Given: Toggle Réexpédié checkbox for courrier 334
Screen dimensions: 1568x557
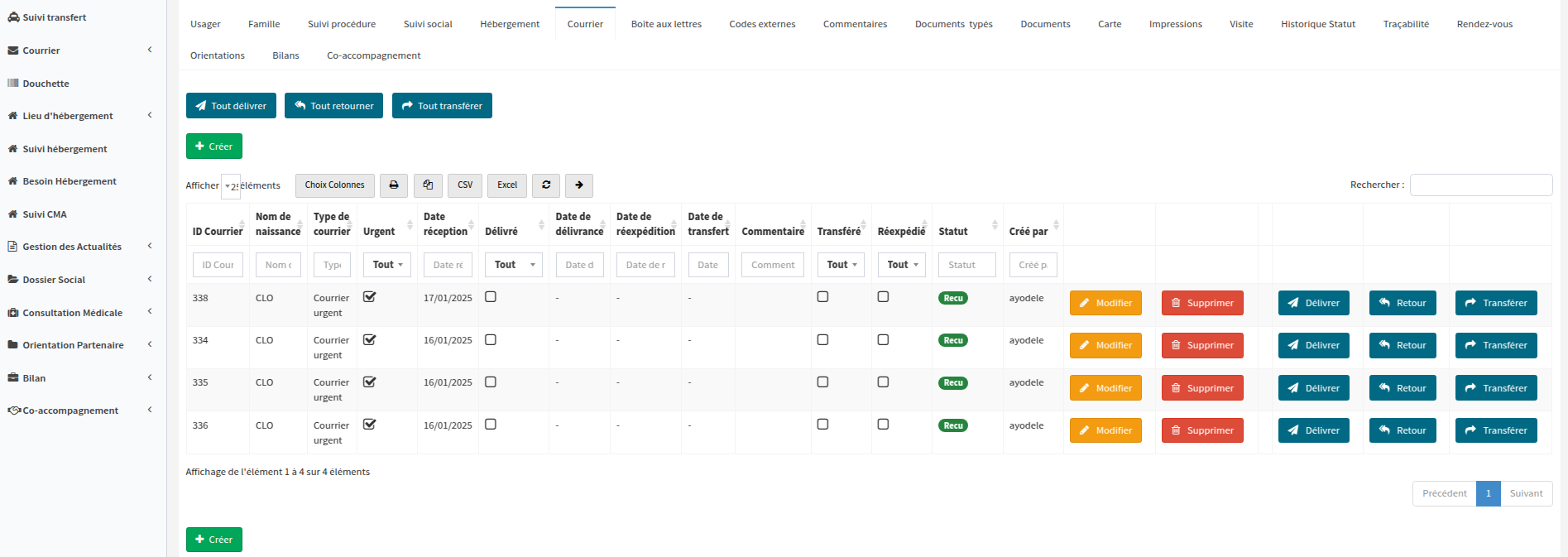Looking at the screenshot, I should tap(883, 339).
